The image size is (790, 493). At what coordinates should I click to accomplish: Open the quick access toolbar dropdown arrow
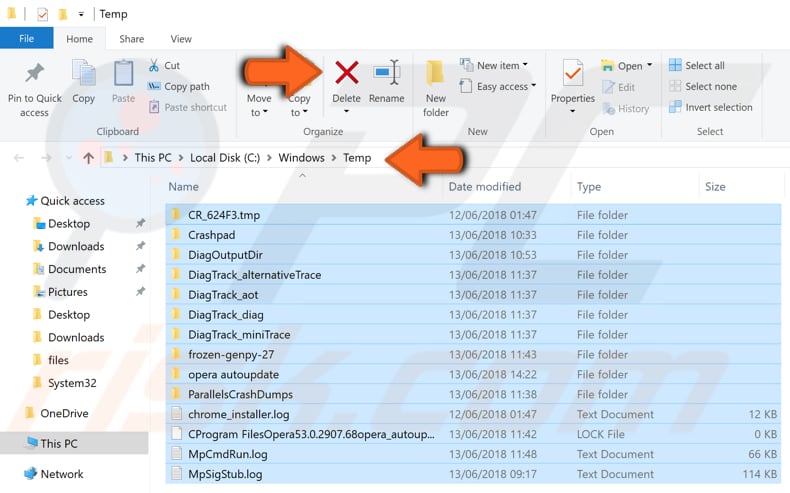[81, 15]
